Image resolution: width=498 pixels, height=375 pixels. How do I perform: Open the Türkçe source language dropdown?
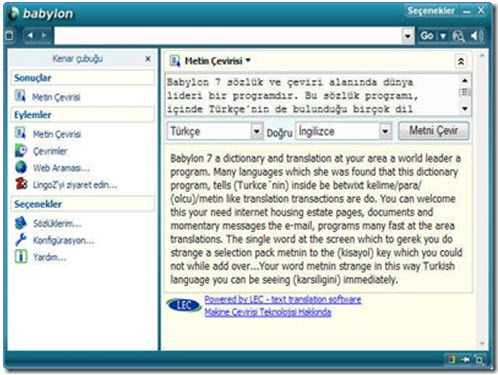tap(256, 131)
